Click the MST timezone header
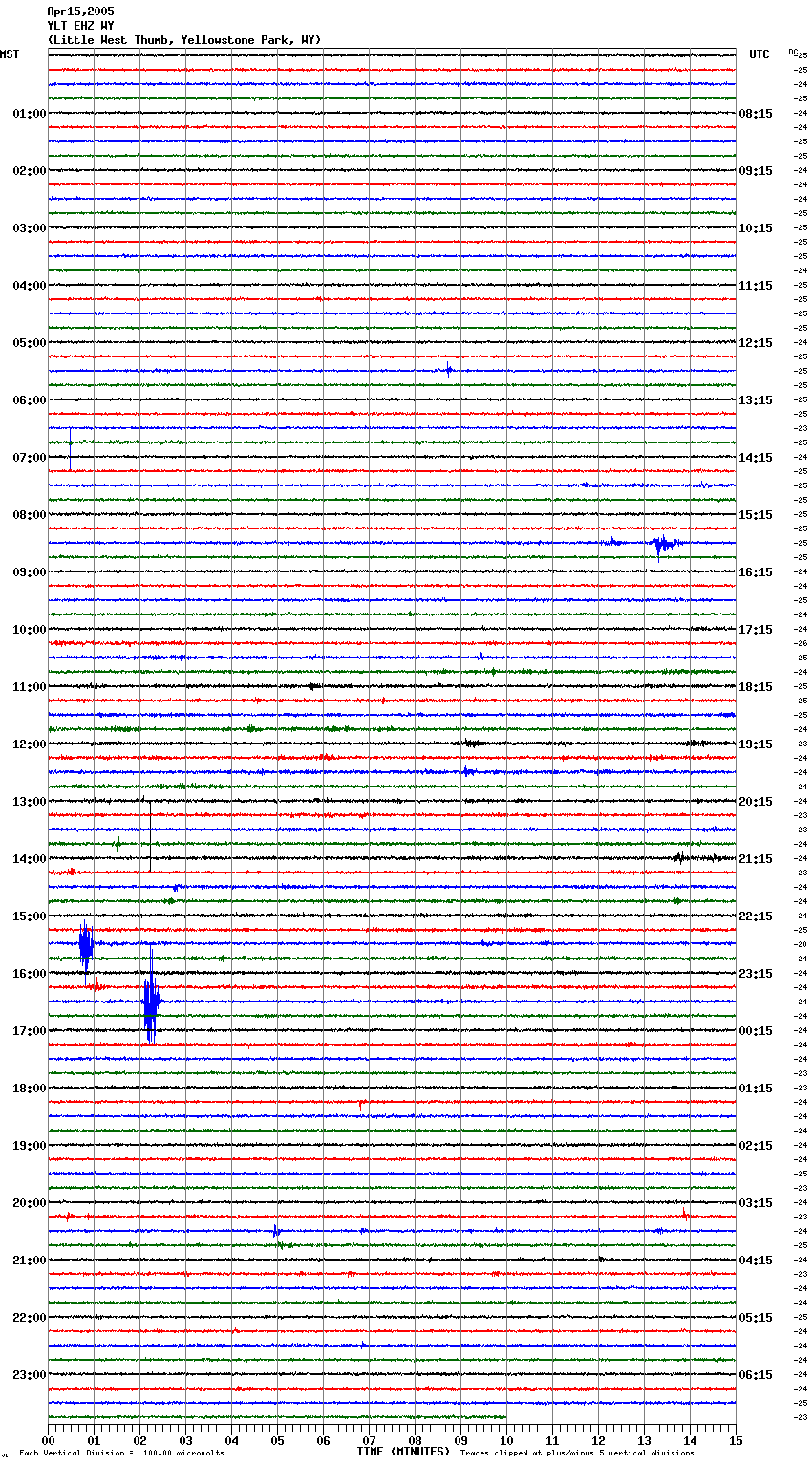 click(10, 54)
